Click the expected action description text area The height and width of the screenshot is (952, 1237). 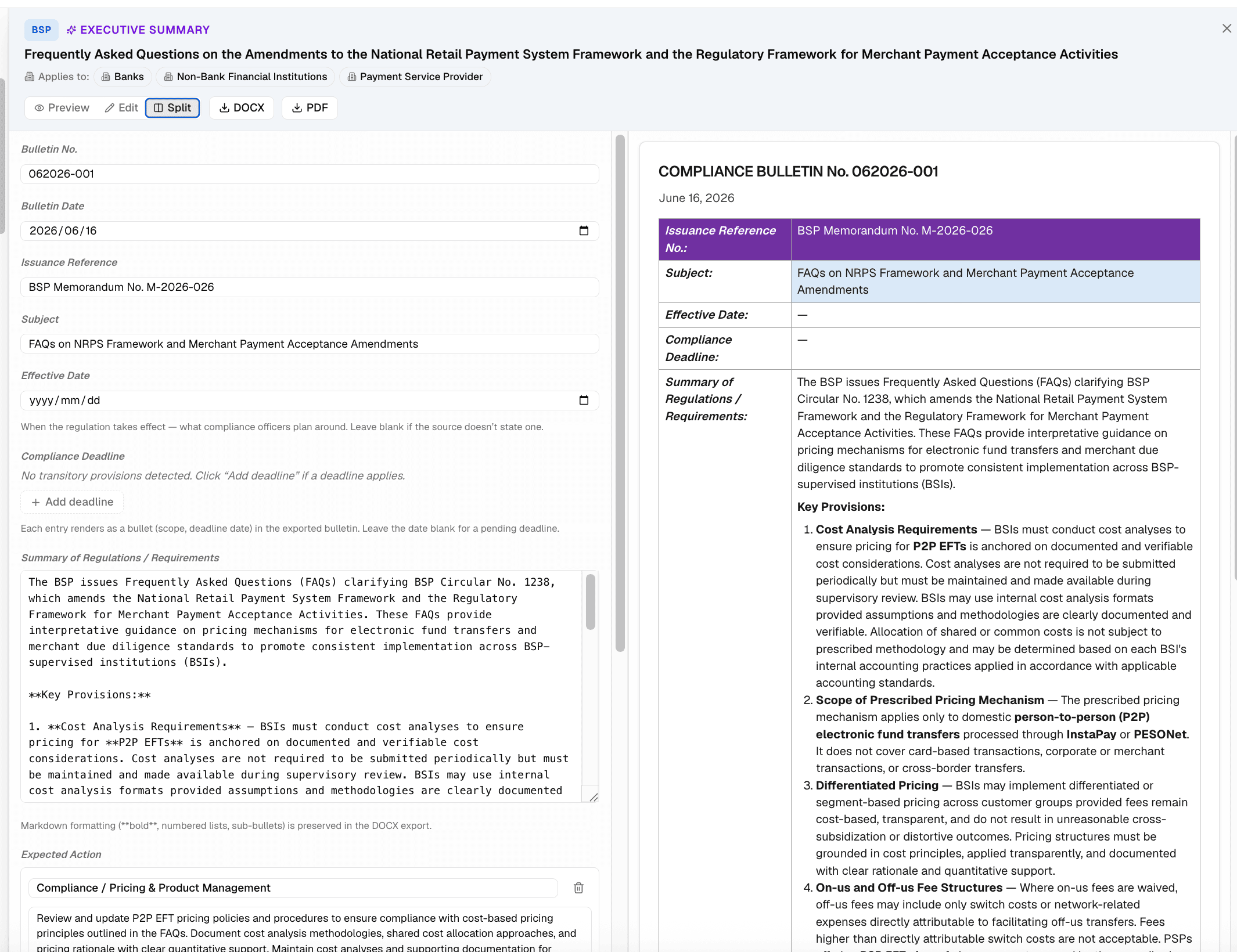point(310,930)
